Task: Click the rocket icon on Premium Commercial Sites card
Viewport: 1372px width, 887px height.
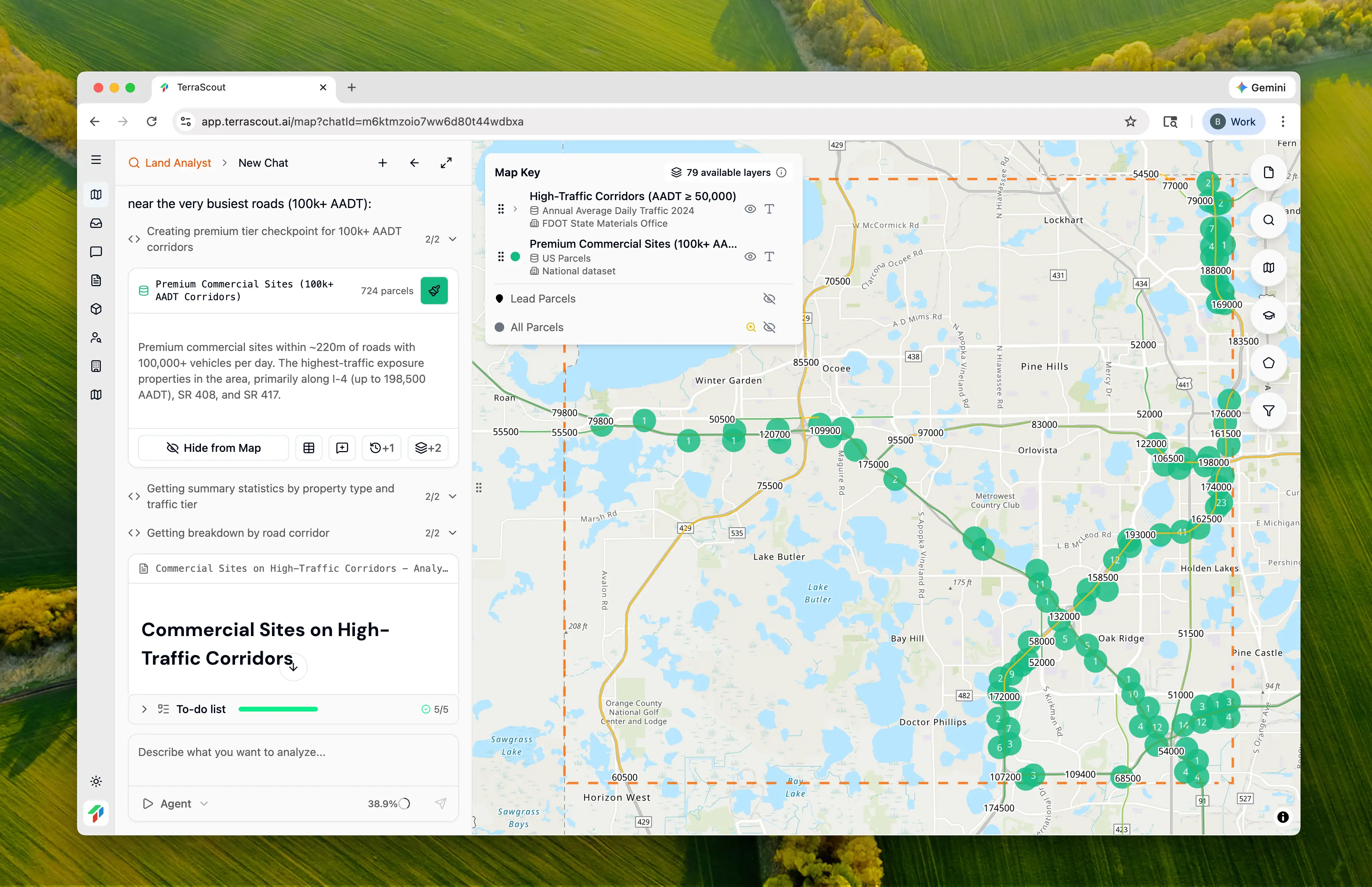Action: pos(434,290)
